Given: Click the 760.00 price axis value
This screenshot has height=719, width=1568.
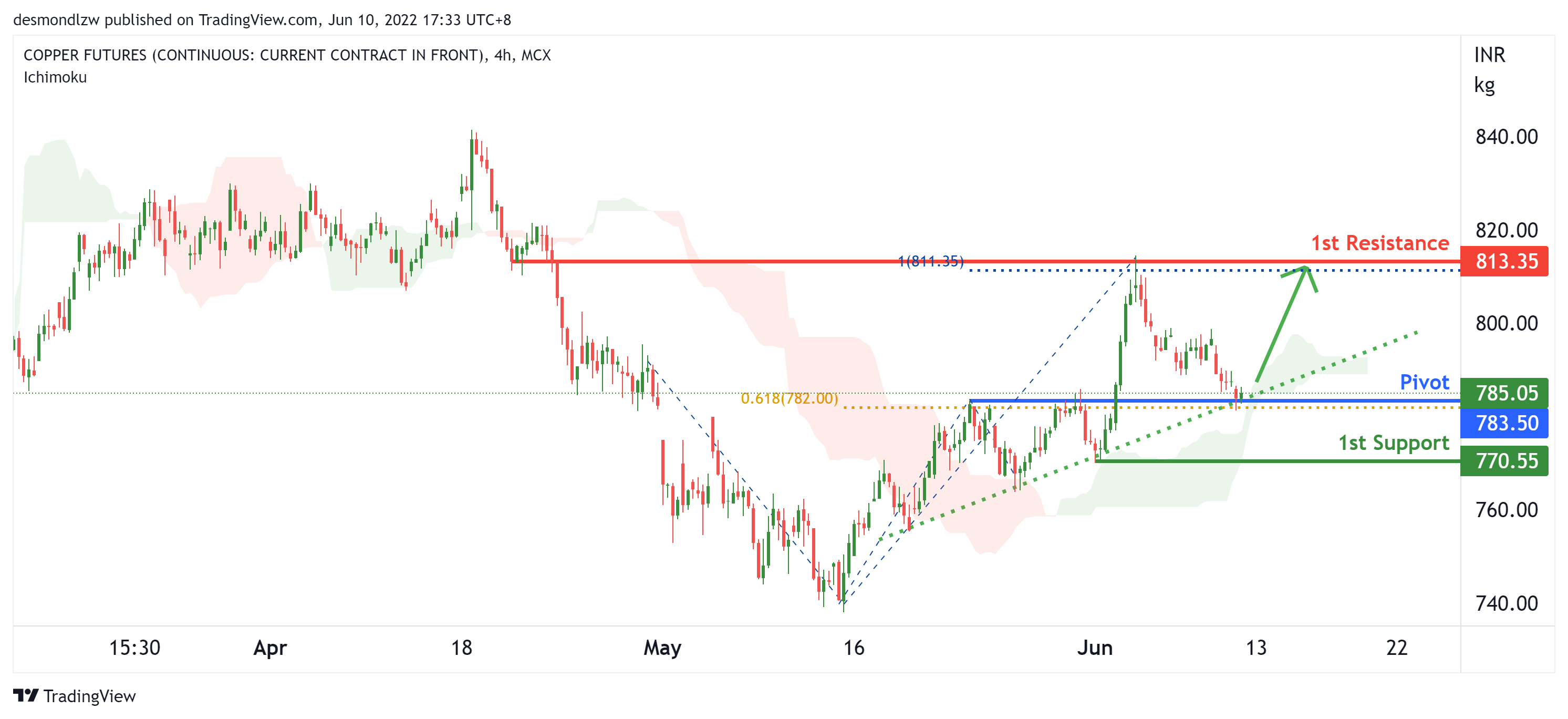Looking at the screenshot, I should 1506,510.
